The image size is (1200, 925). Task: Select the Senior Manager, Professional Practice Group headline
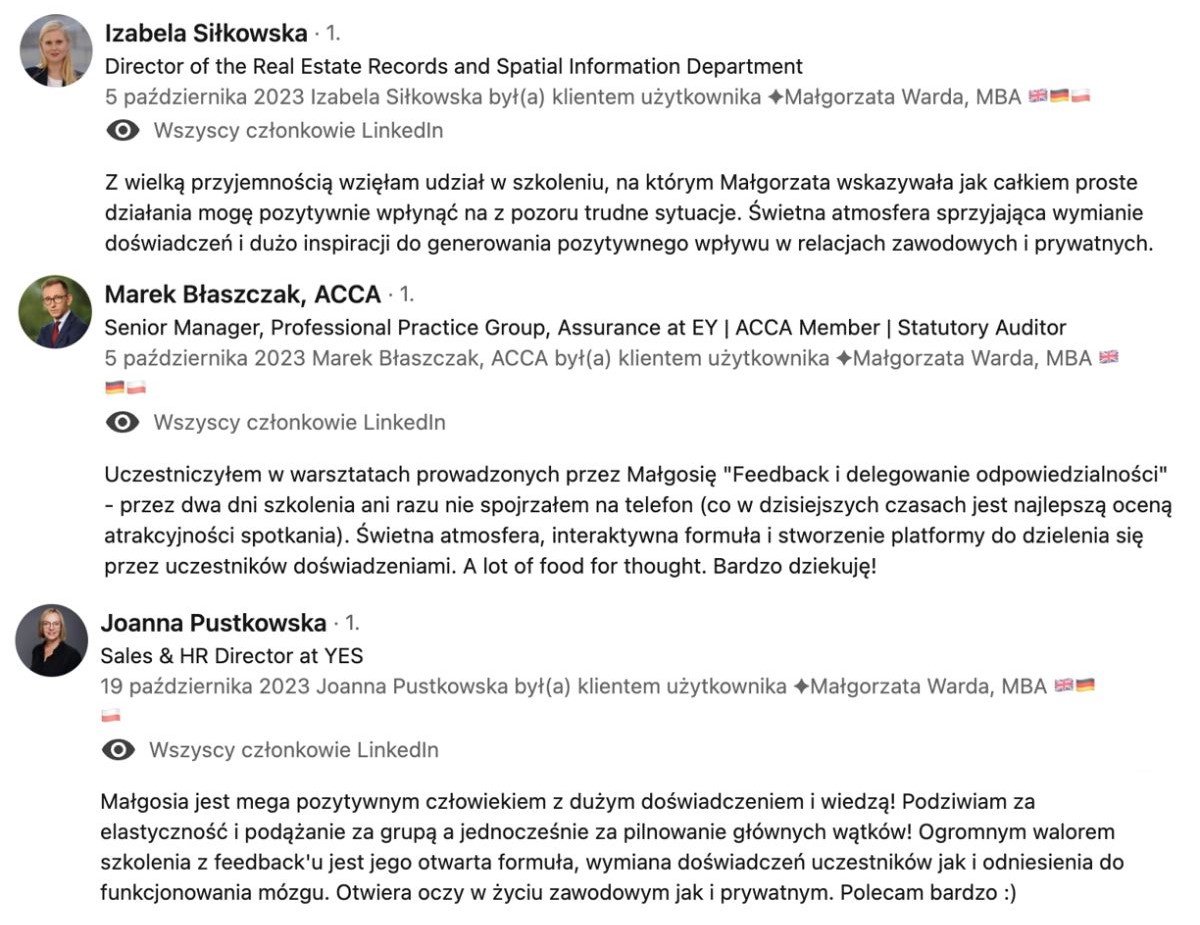[585, 328]
